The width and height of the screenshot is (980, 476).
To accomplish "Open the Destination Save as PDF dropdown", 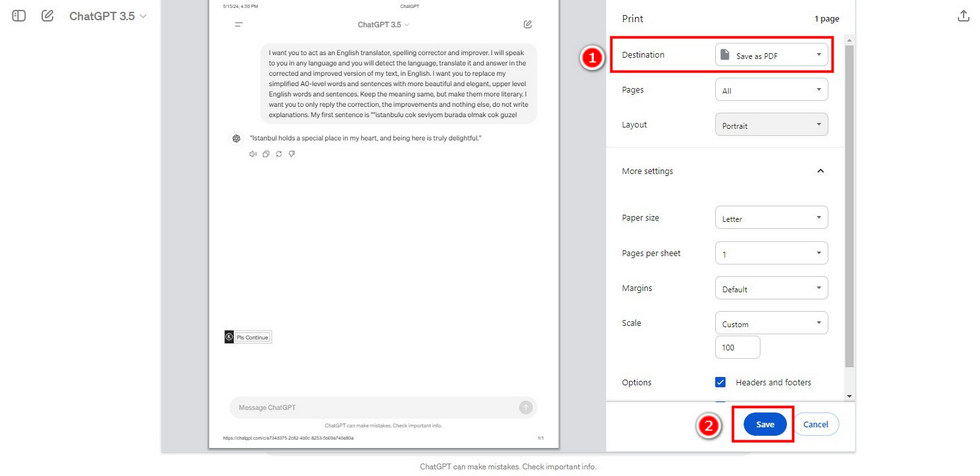I will point(771,55).
